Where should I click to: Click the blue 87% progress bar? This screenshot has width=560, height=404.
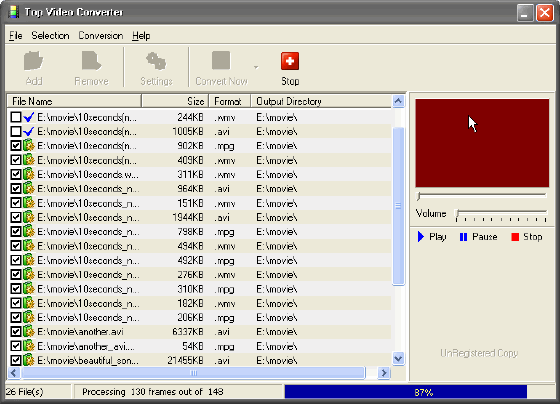point(406,392)
